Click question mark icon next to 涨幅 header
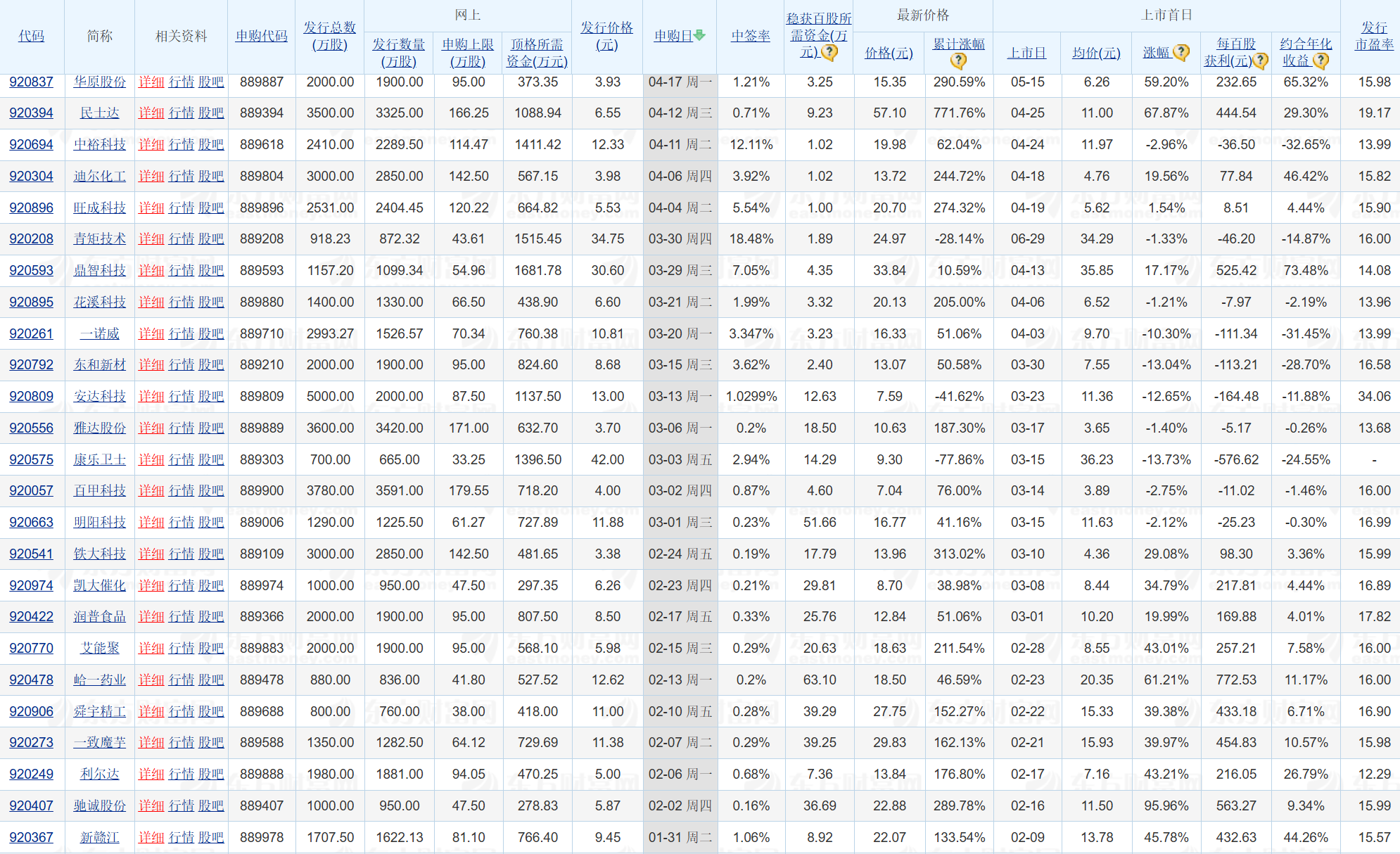 (1182, 52)
